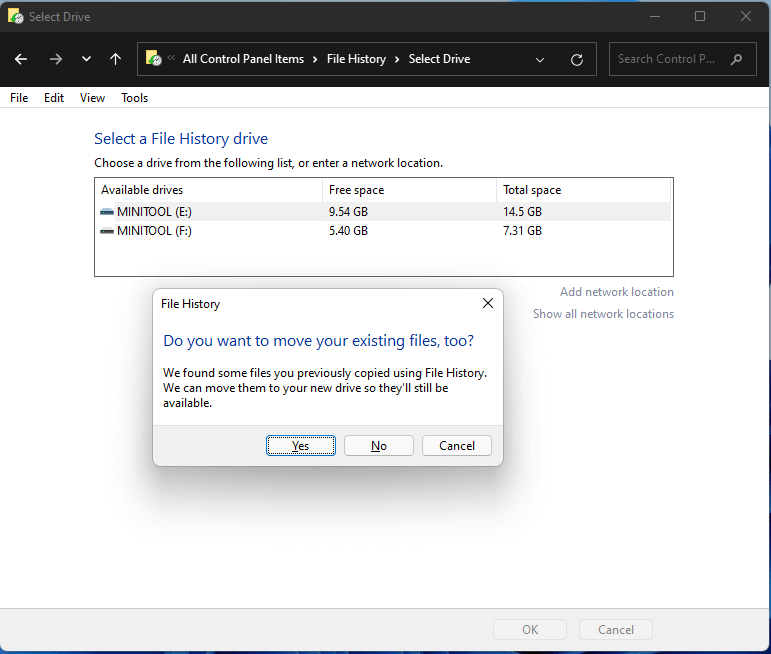Expand the address bar history dropdown
771x654 pixels.
click(x=539, y=60)
